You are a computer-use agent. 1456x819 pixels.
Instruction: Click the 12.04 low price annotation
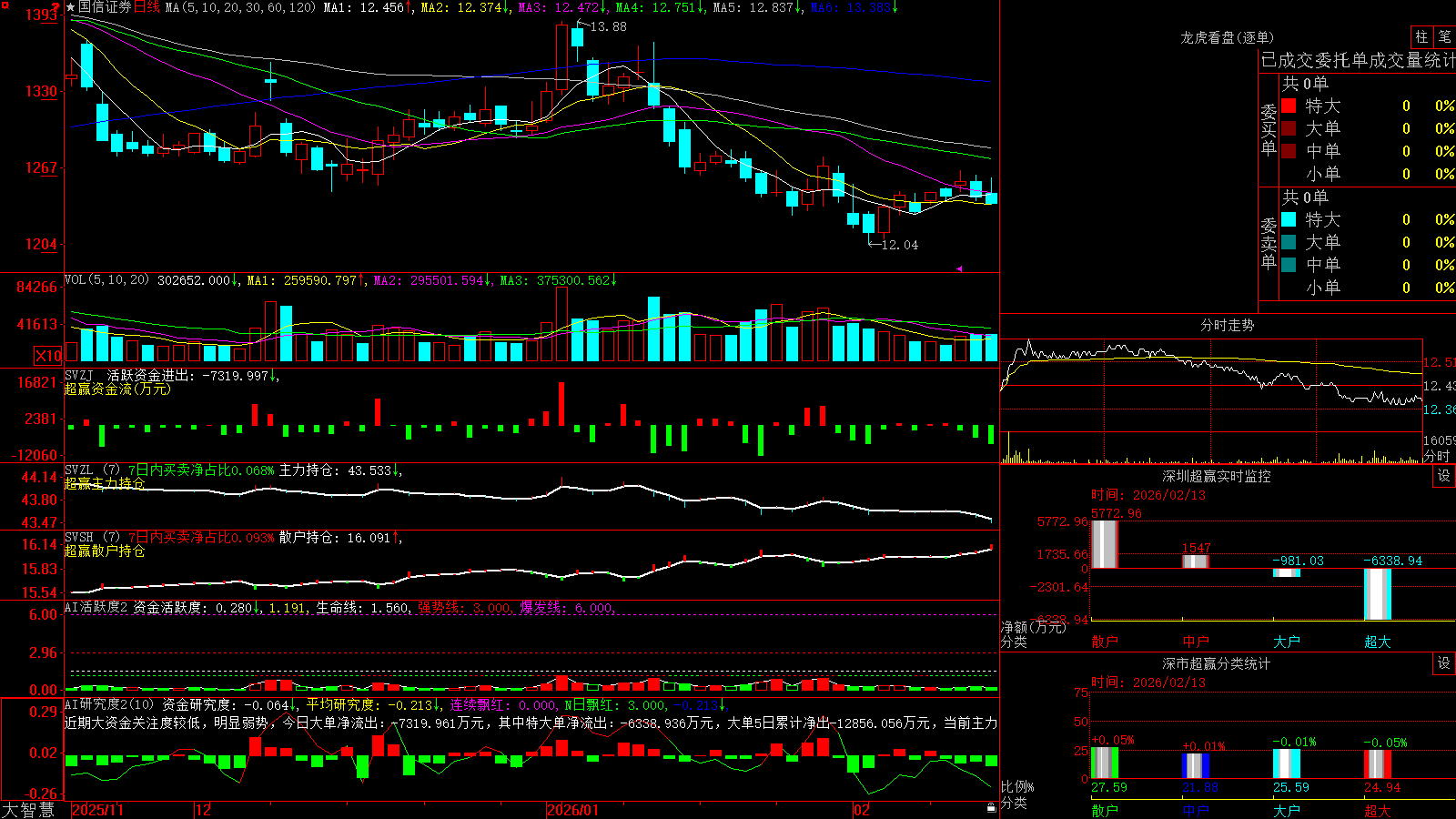click(x=900, y=245)
